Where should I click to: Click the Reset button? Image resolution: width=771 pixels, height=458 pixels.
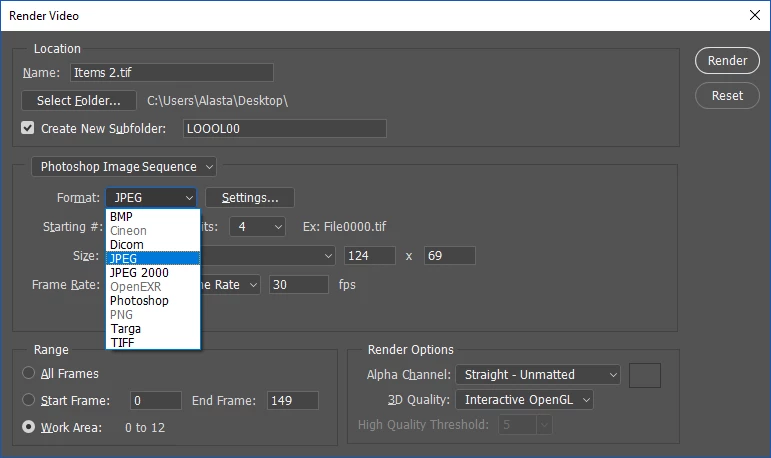727,95
